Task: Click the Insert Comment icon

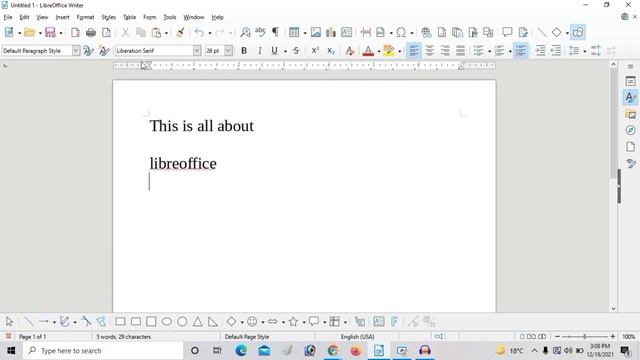Action: [x=507, y=32]
